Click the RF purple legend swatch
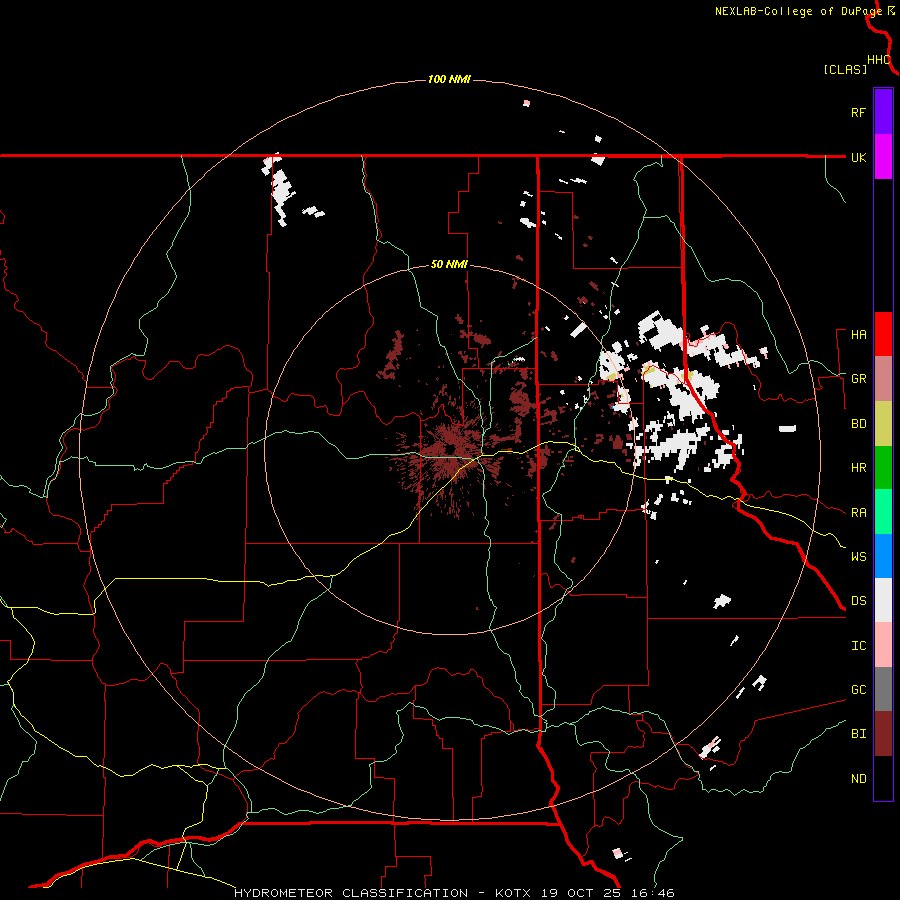 point(883,112)
